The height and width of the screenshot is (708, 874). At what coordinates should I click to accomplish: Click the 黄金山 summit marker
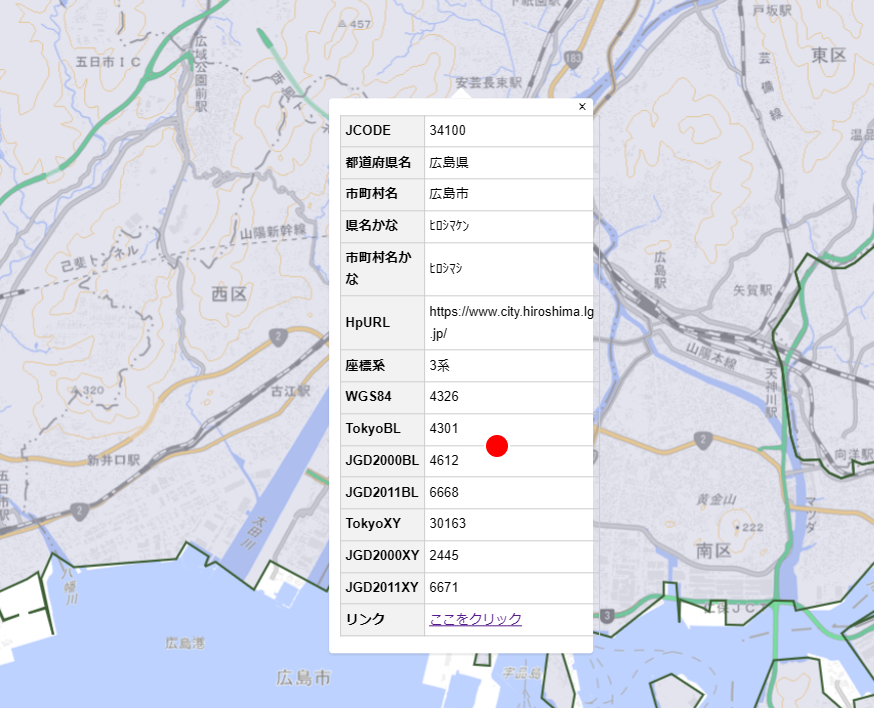(738, 524)
